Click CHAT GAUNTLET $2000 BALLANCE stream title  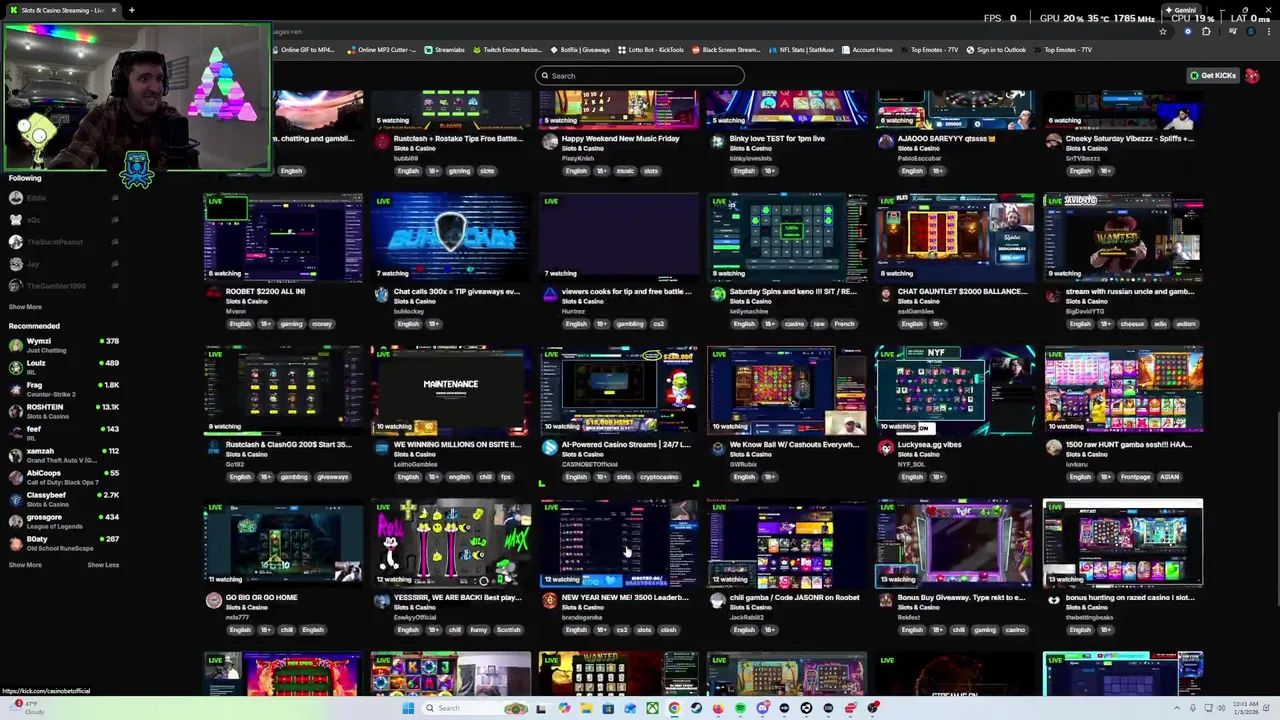(962, 292)
